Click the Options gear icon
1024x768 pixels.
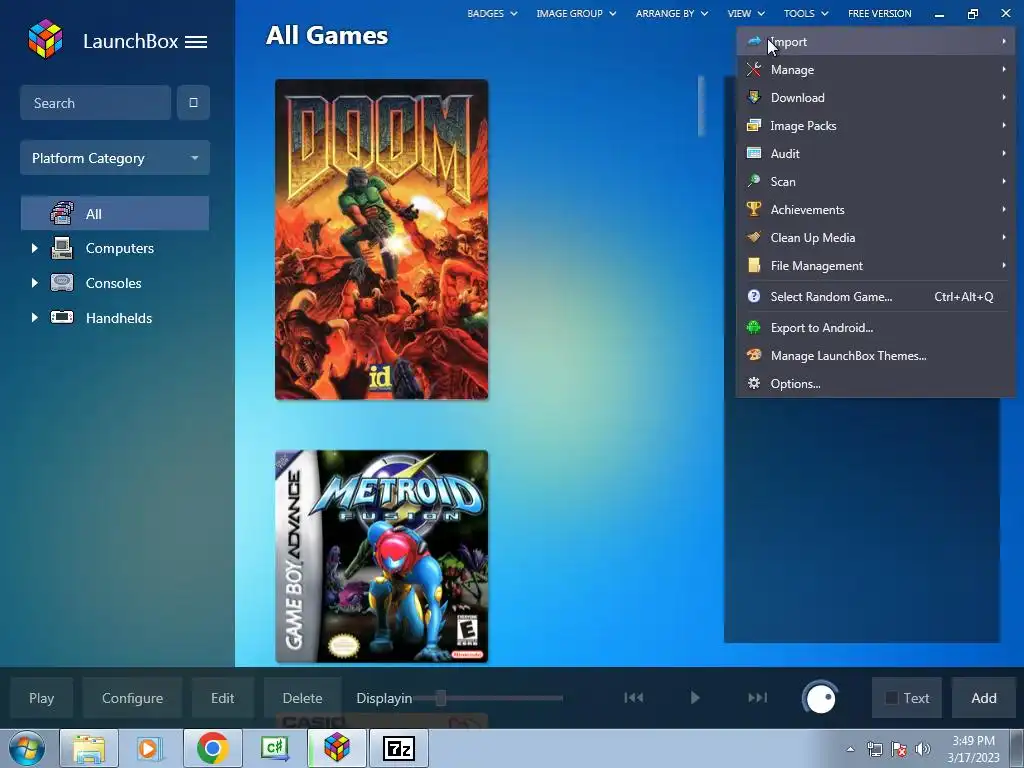(754, 383)
